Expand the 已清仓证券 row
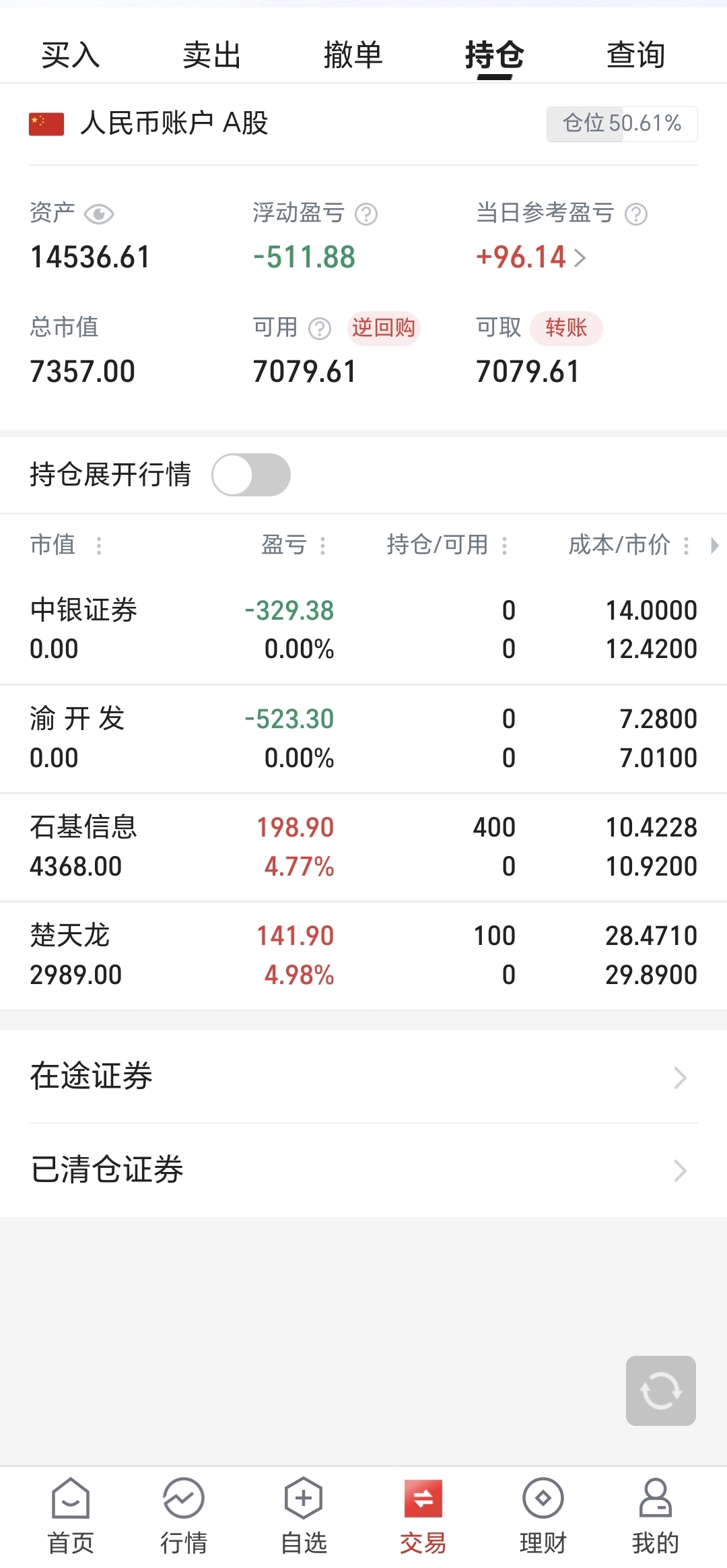727x1568 pixels. 363,1170
